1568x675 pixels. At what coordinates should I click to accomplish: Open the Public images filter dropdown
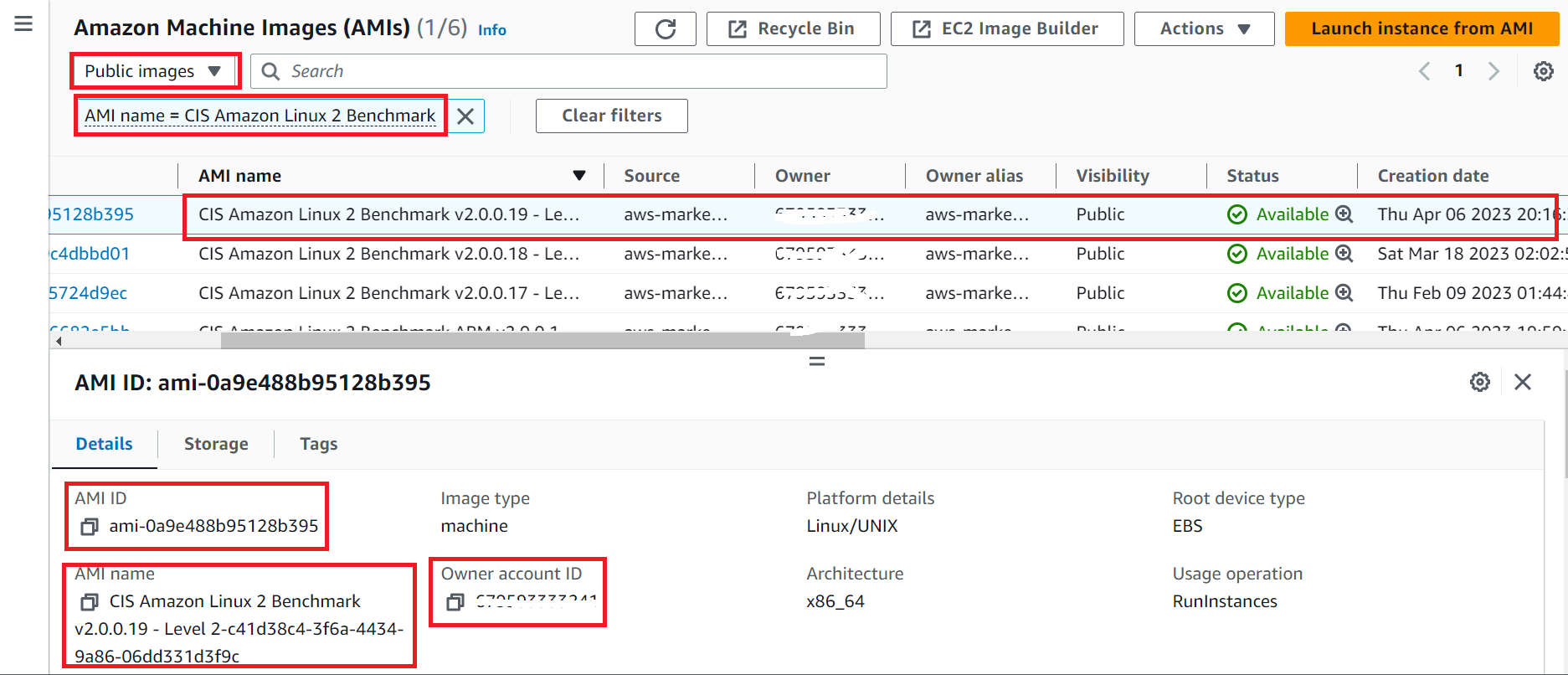pos(155,71)
